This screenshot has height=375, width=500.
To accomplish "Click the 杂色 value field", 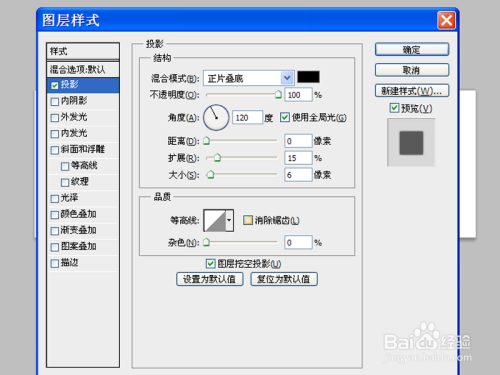I will pyautogui.click(x=298, y=242).
